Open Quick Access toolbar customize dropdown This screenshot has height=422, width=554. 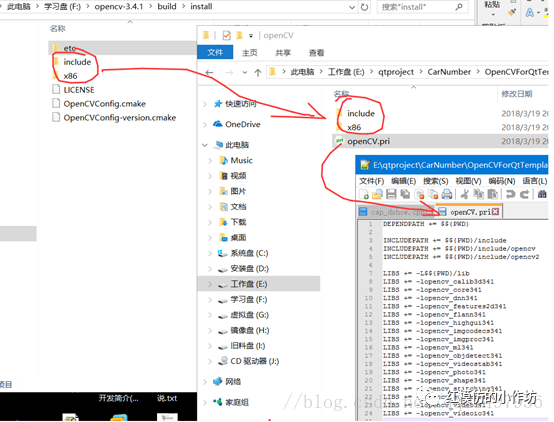[251, 36]
